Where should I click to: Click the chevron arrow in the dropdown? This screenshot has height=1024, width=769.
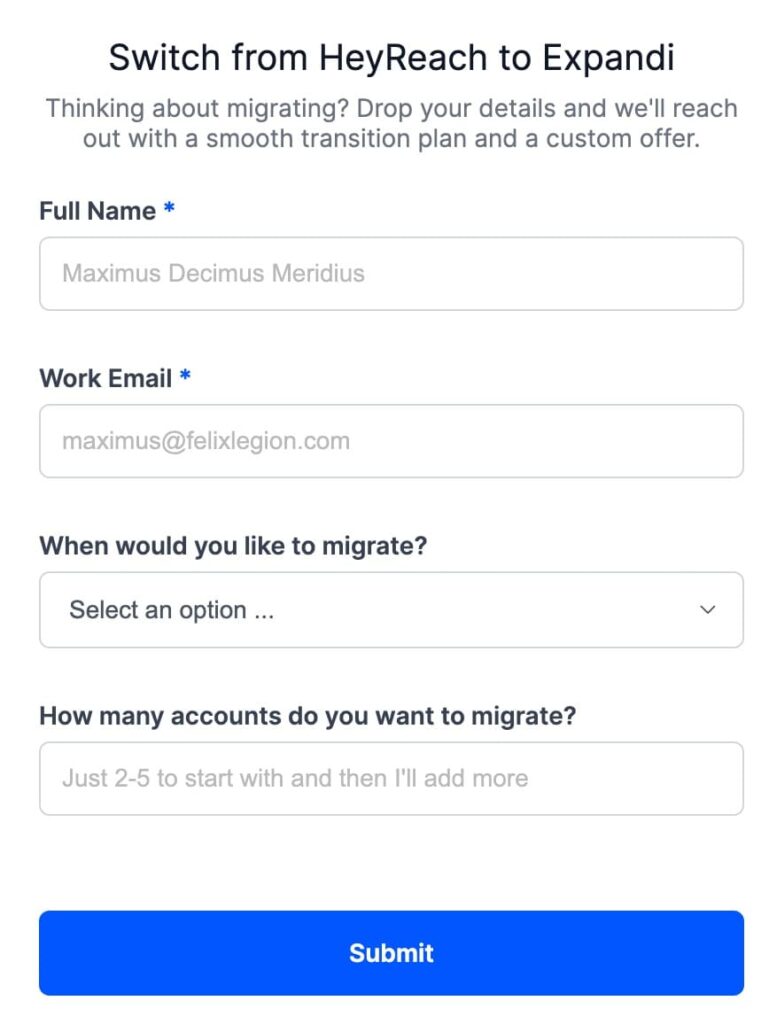(708, 610)
